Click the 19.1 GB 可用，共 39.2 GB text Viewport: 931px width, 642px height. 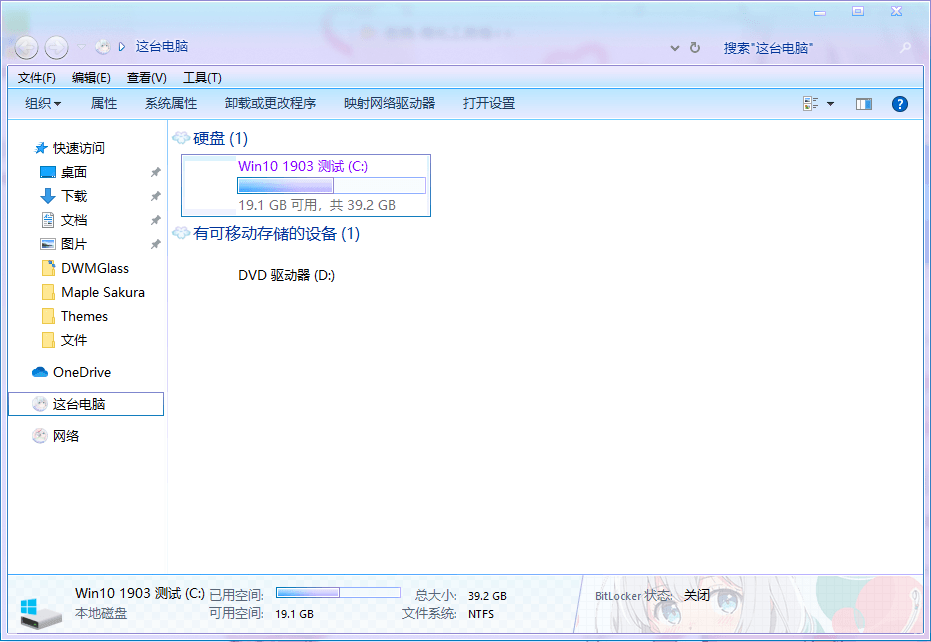pos(316,205)
